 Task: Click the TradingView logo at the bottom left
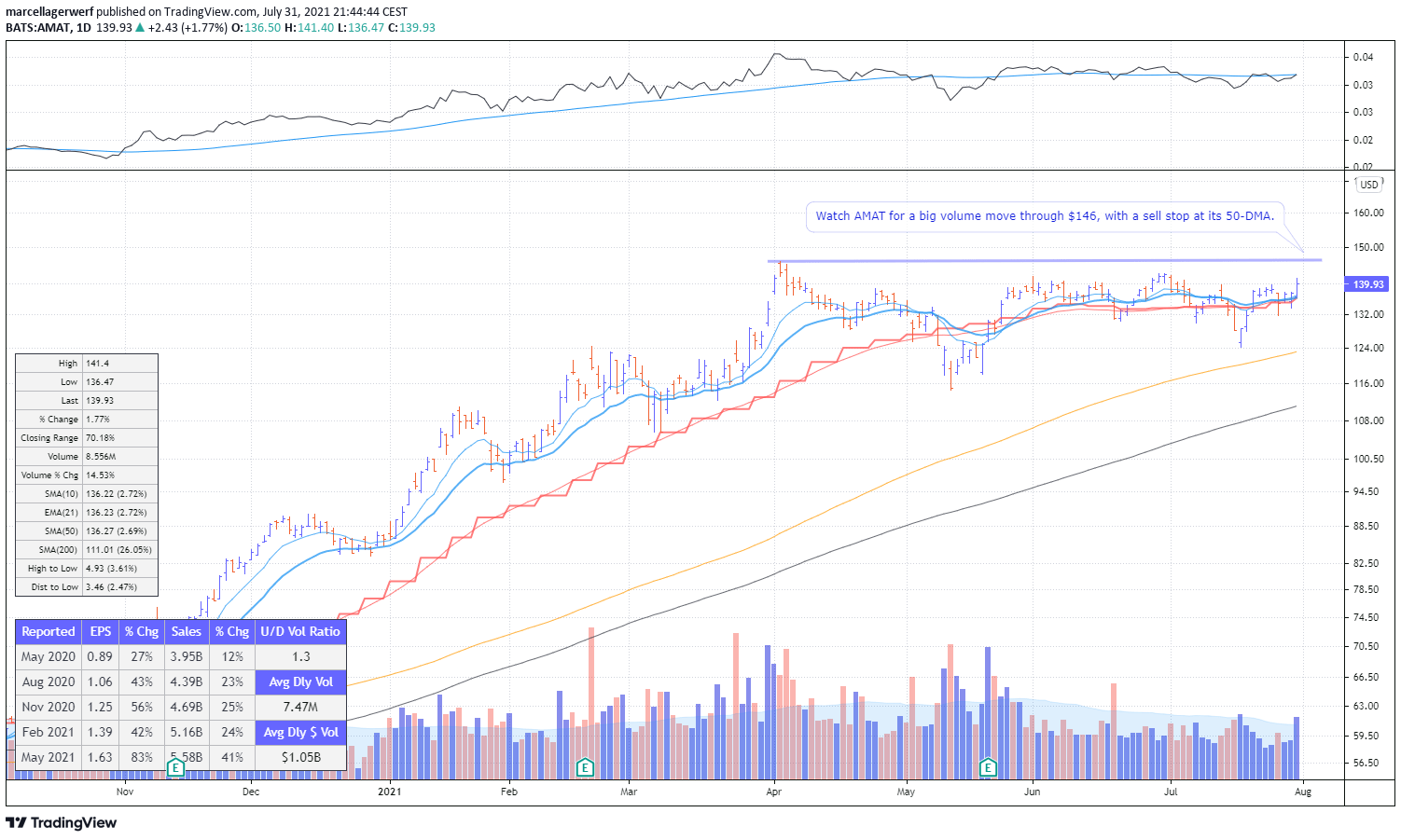click(x=62, y=822)
